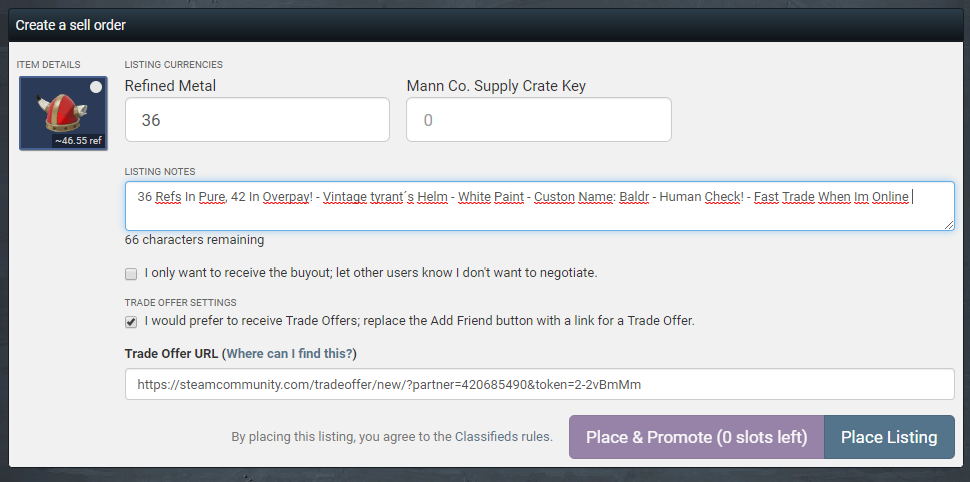Uncheck the prefer Trade Offers checkbox

pyautogui.click(x=131, y=322)
